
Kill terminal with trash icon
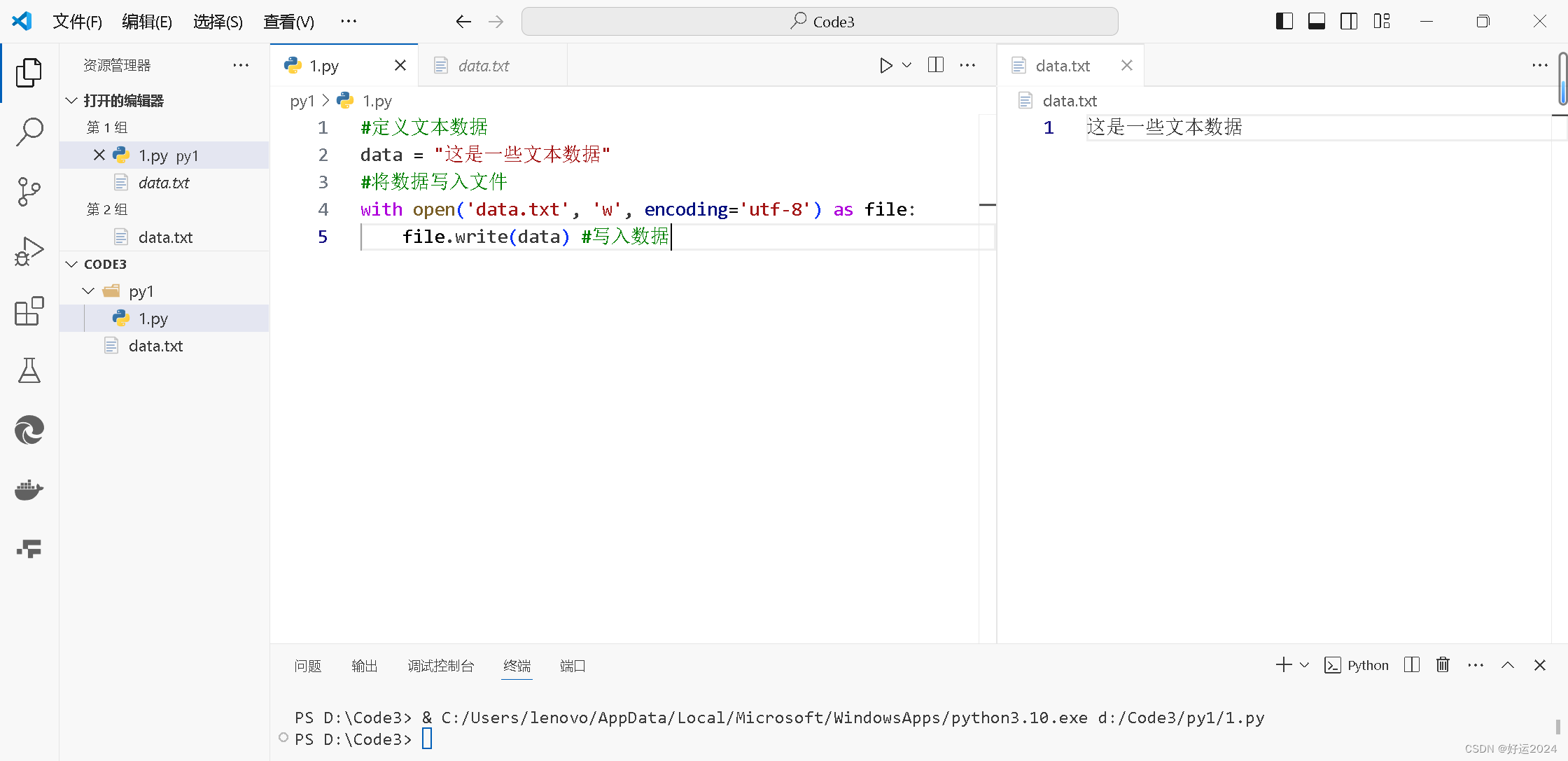pyautogui.click(x=1443, y=665)
